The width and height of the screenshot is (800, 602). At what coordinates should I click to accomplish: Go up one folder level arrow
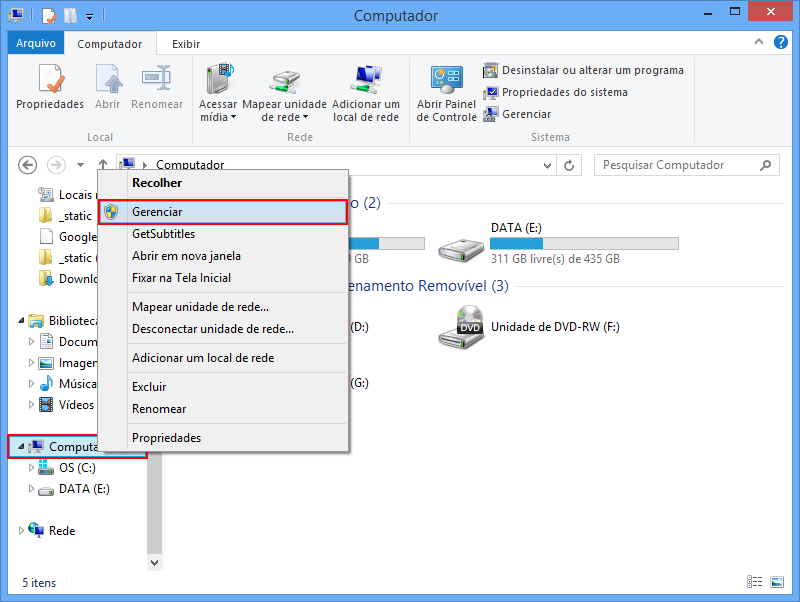(x=103, y=165)
